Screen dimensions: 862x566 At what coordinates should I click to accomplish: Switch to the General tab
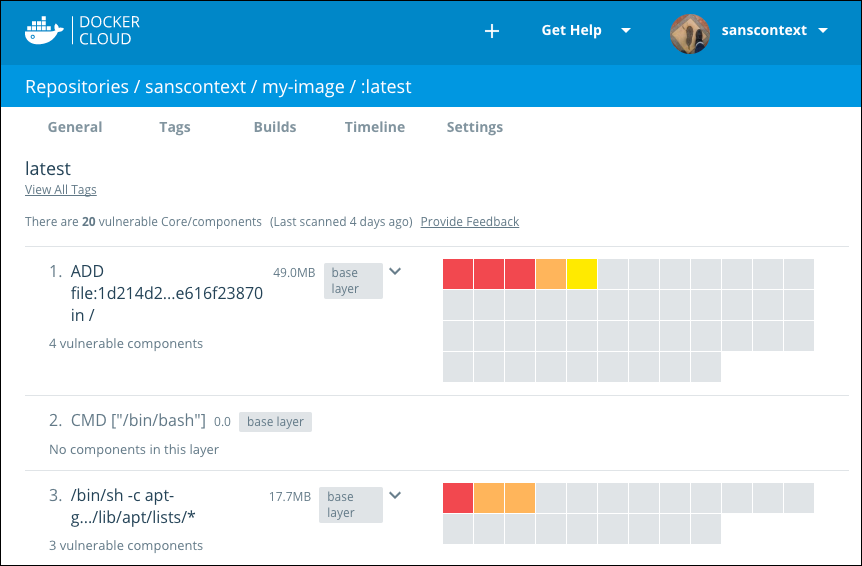(75, 127)
